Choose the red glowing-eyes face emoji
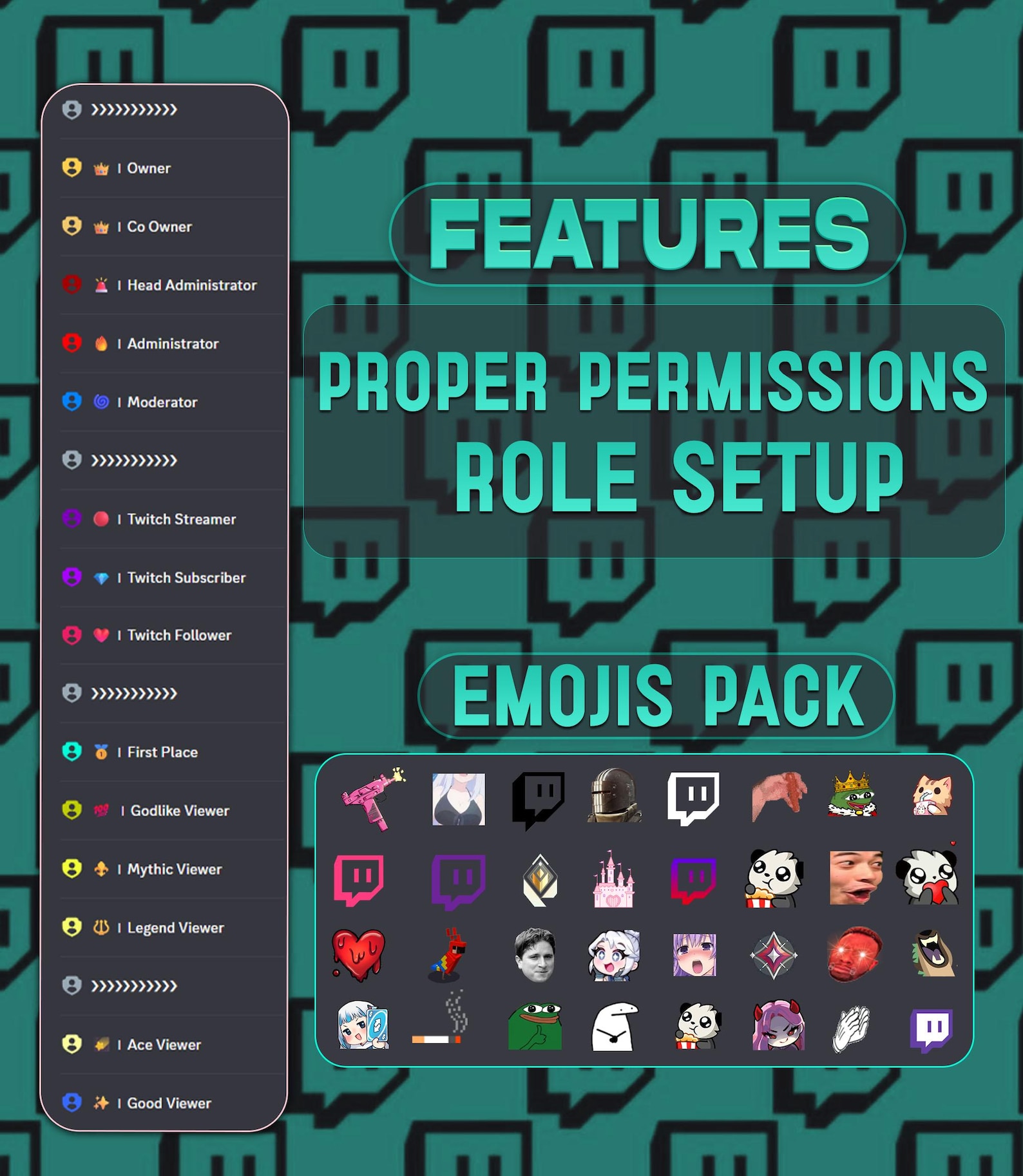The width and height of the screenshot is (1023, 1176). pyautogui.click(x=854, y=954)
